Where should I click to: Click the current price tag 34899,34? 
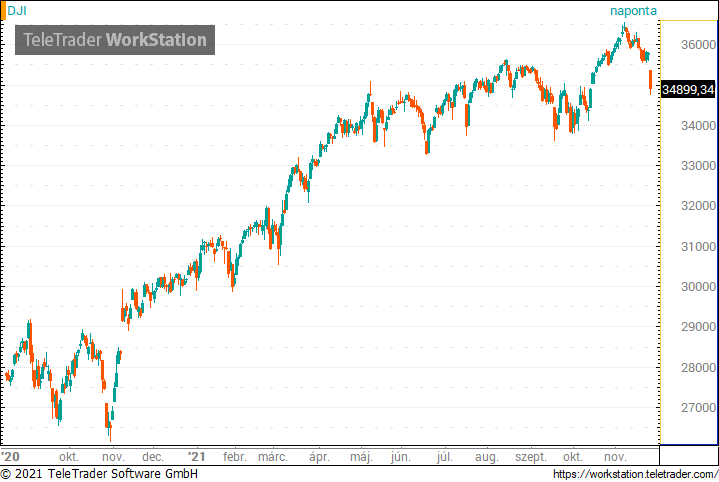click(x=688, y=89)
